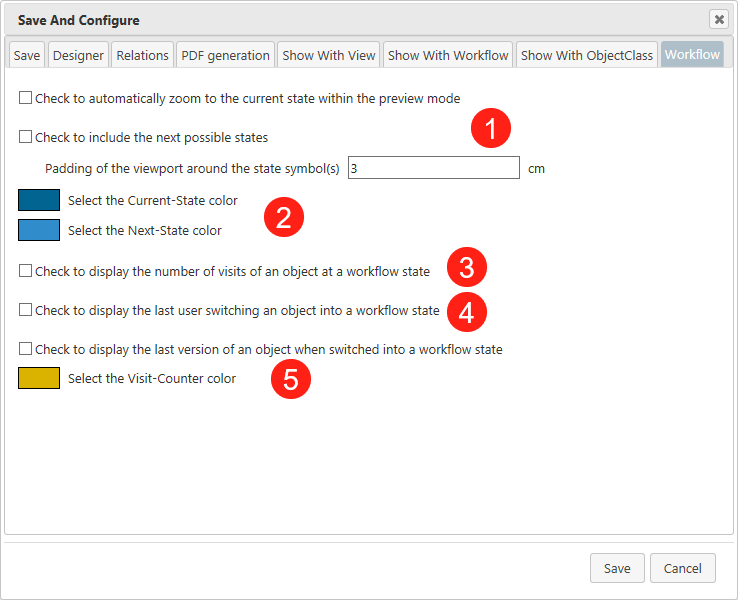The image size is (738, 600).
Task: Open the Show With View tab
Action: [329, 55]
